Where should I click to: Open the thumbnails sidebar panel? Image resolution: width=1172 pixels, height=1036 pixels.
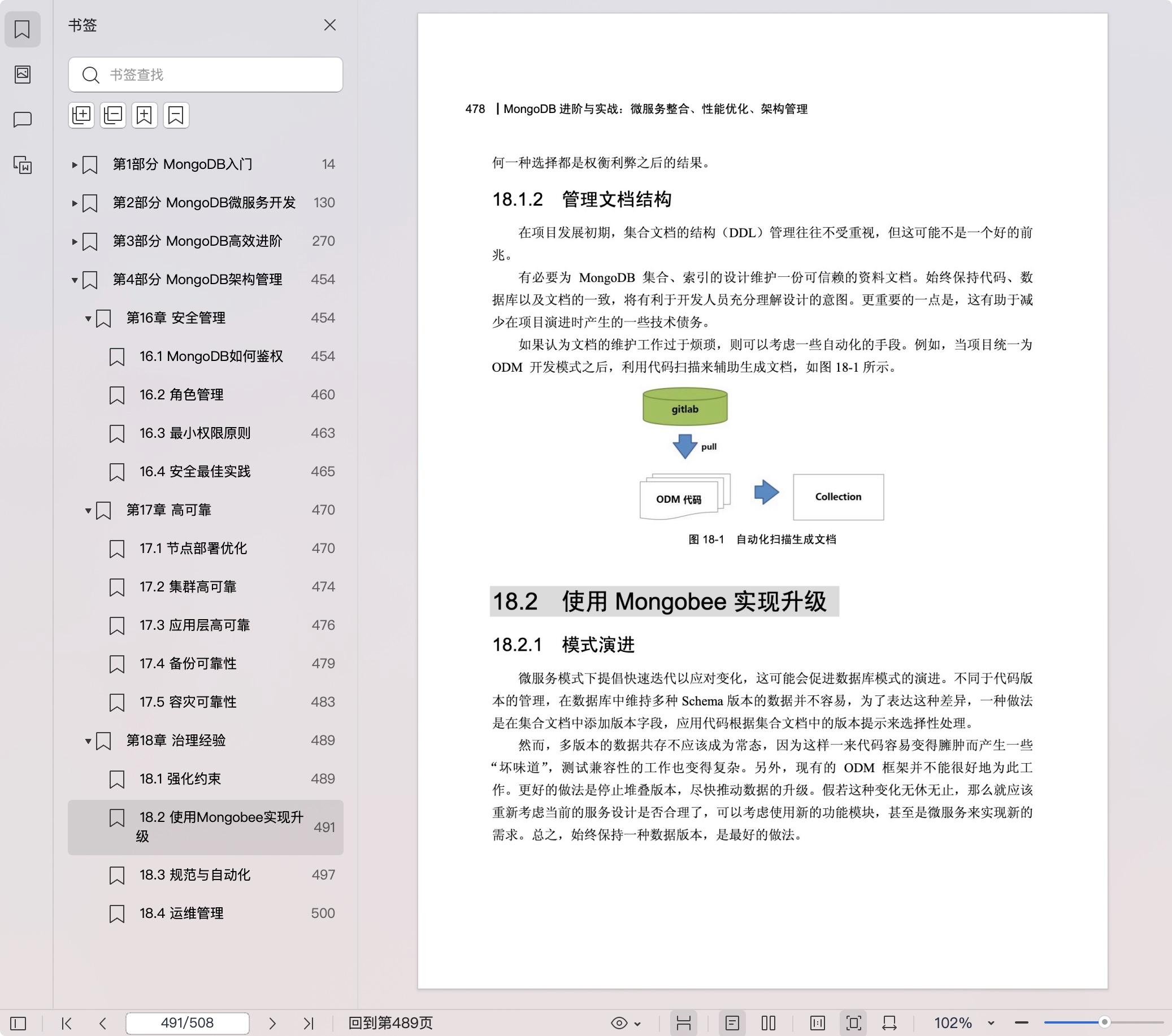23,74
